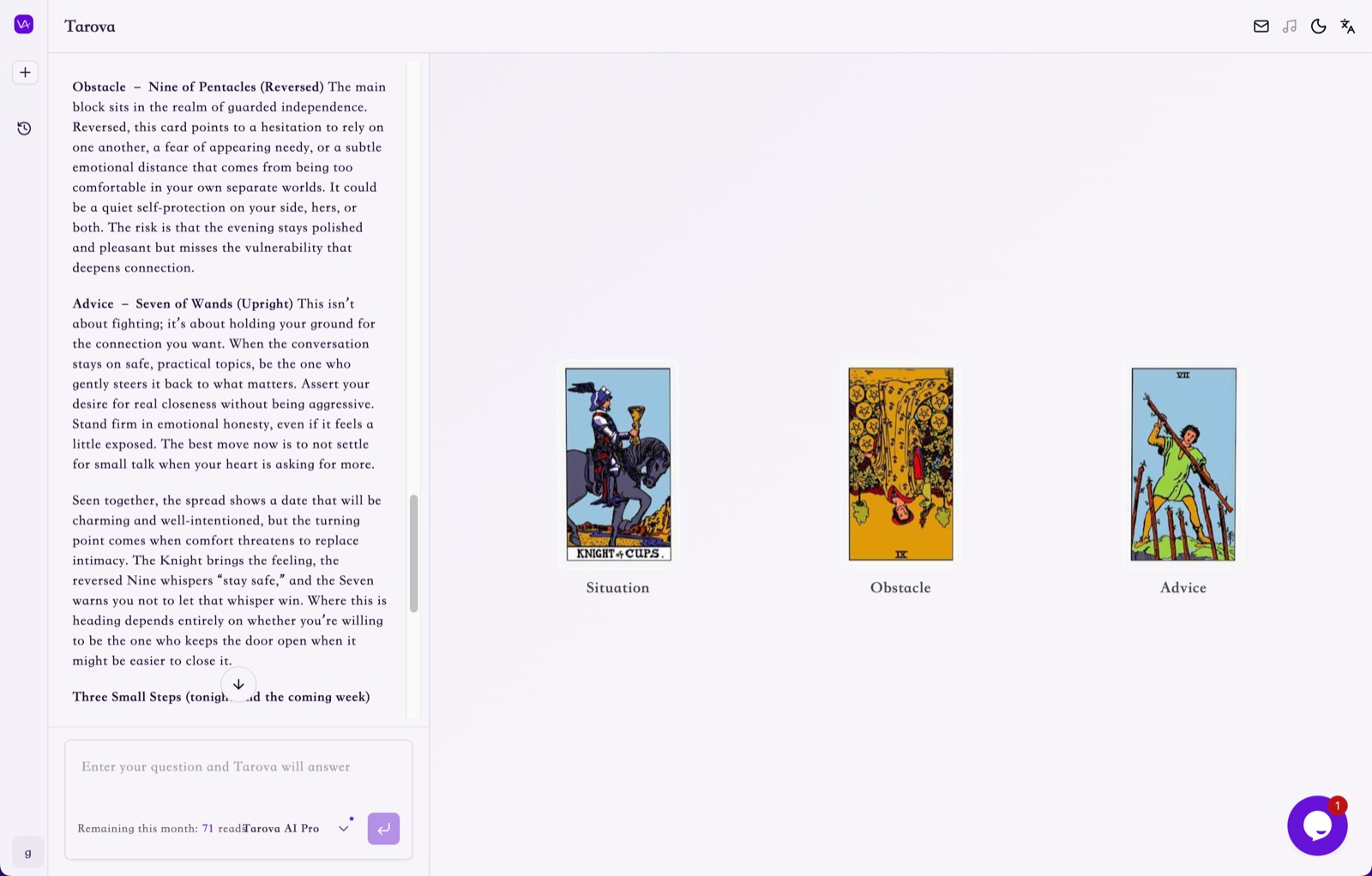Jump to bottom with down-arrow button

coord(238,684)
